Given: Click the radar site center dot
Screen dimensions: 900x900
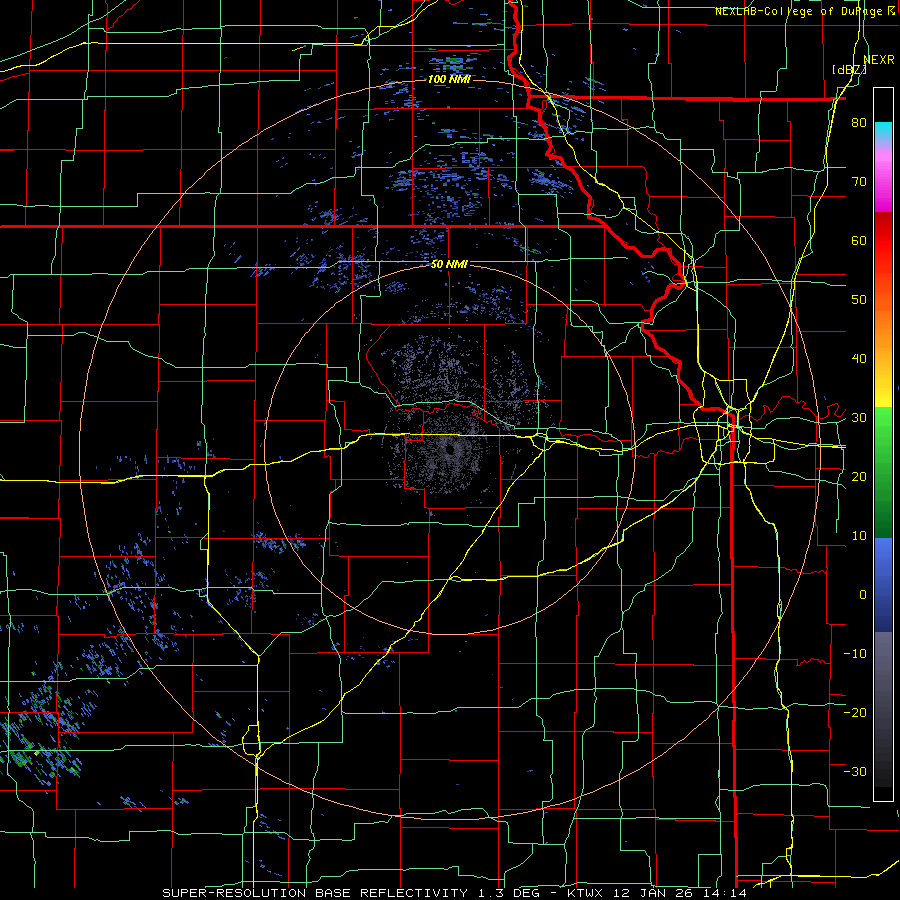Looking at the screenshot, I should click(449, 449).
